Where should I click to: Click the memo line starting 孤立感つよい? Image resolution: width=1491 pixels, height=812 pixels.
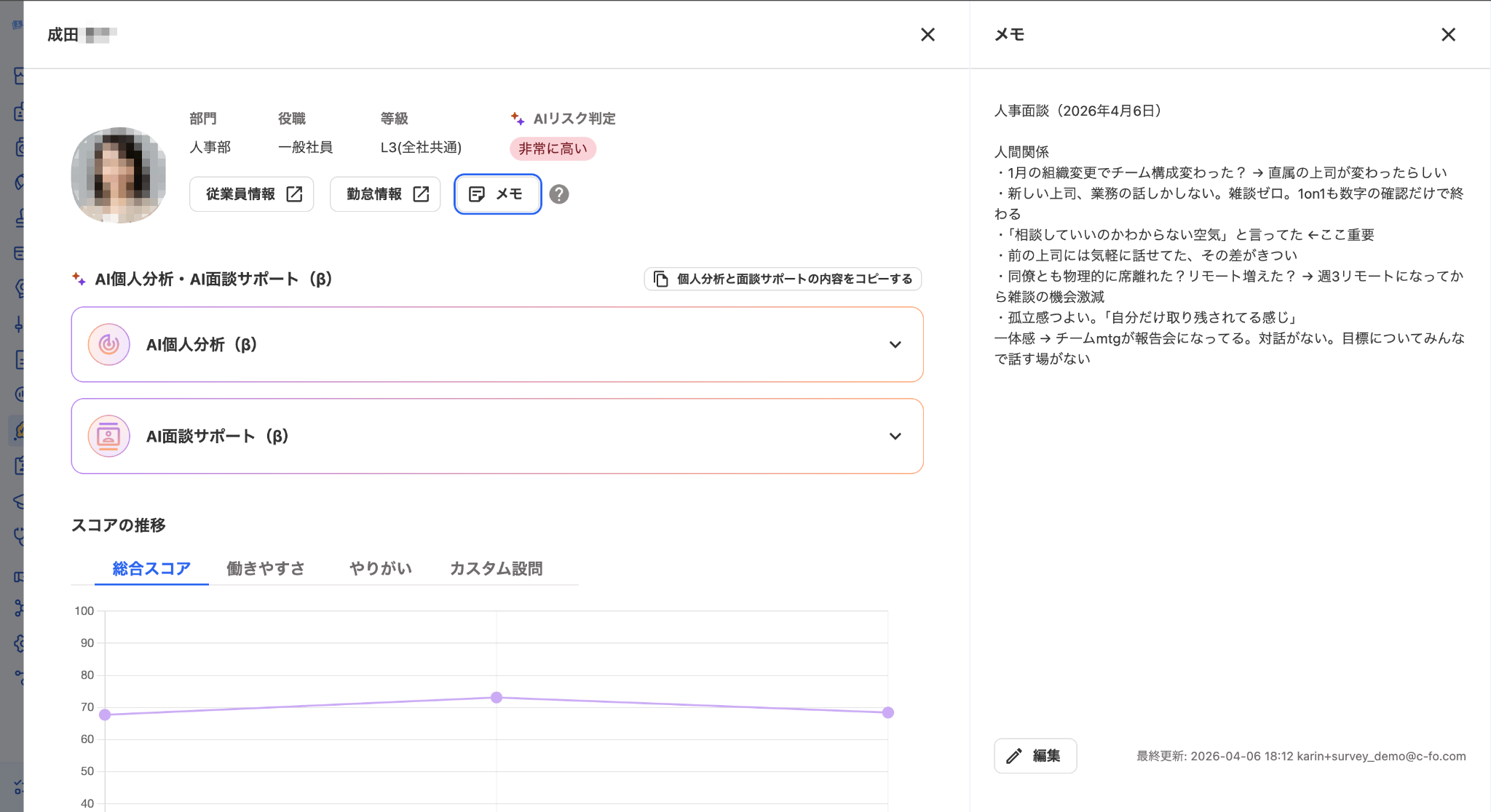click(1148, 317)
